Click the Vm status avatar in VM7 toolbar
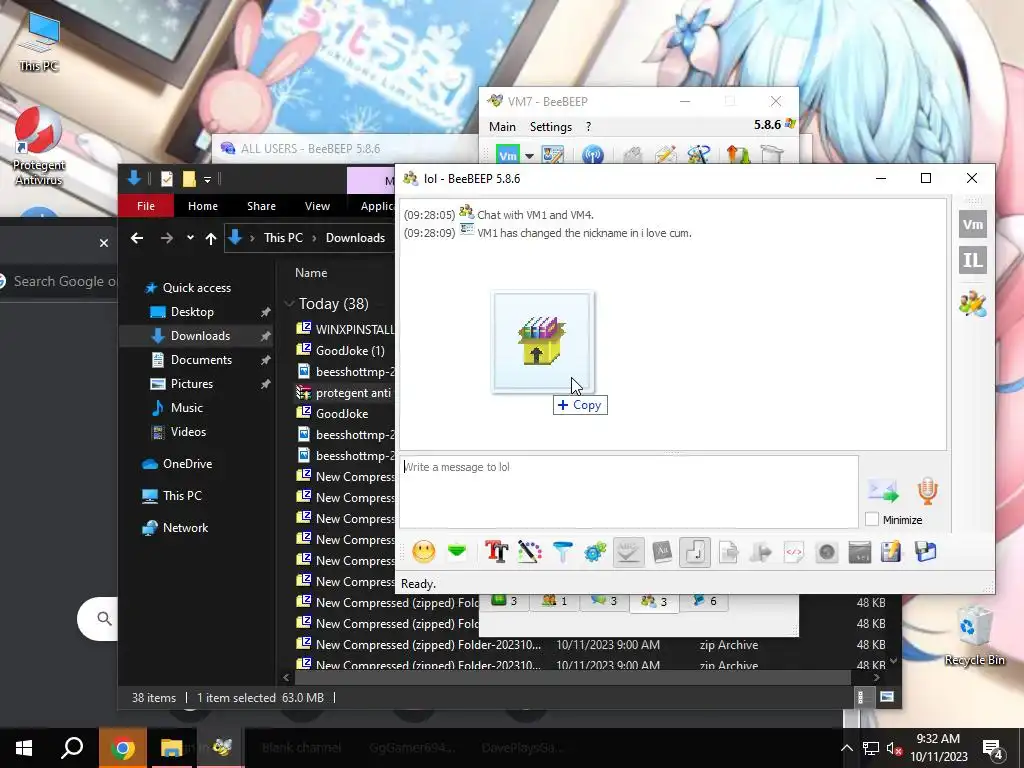This screenshot has width=1024, height=768. pos(507,155)
